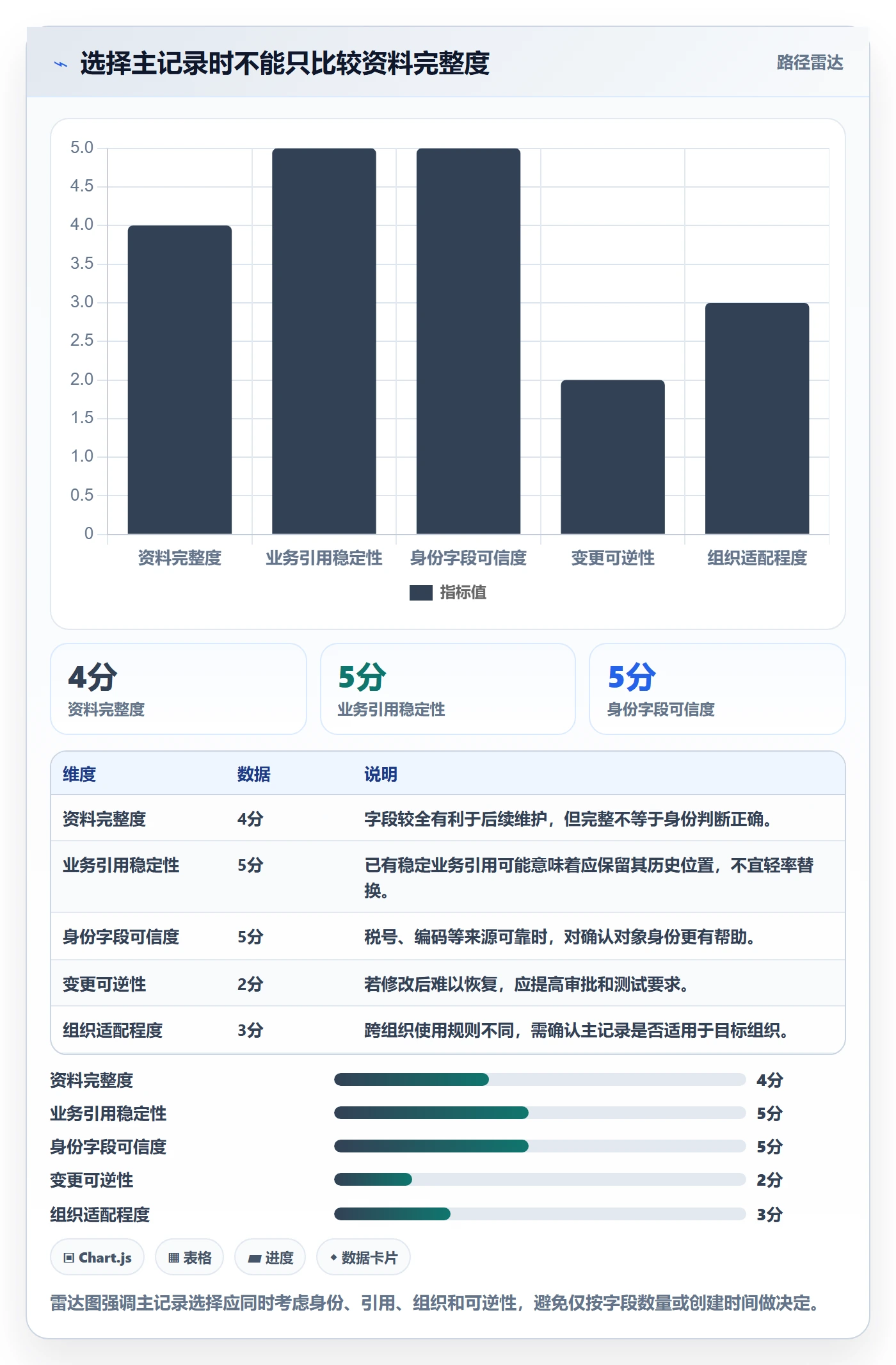Select the 数据卡片 tag chip
Screen dimensions: 896x1365
click(364, 1257)
